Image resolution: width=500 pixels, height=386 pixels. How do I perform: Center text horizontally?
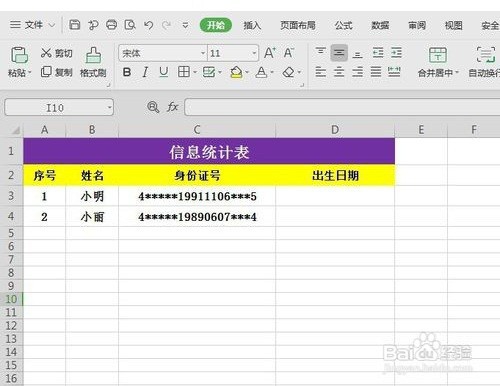pyautogui.click(x=339, y=72)
